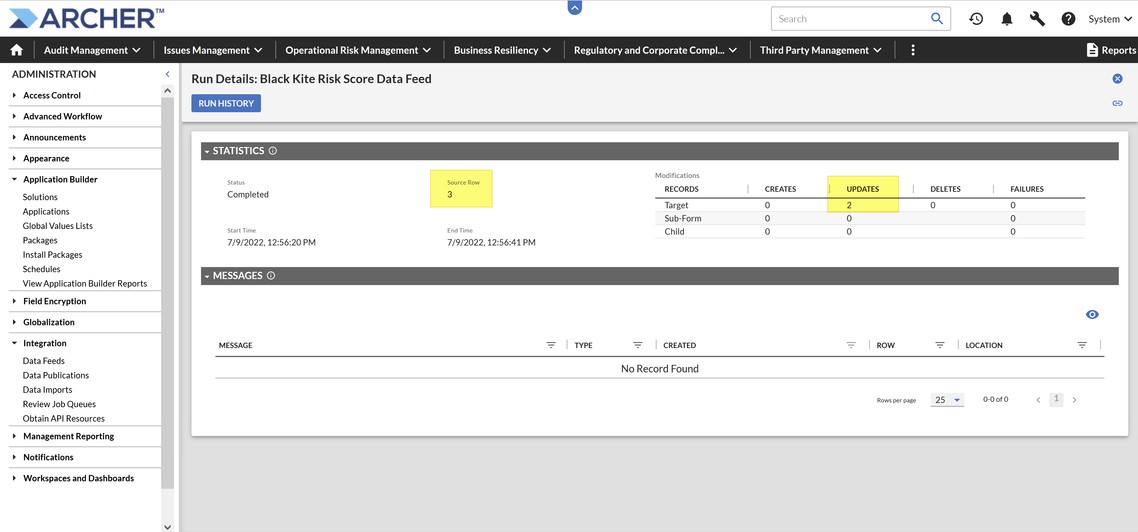Copy the page link icon
1138x532 pixels.
tap(1118, 103)
